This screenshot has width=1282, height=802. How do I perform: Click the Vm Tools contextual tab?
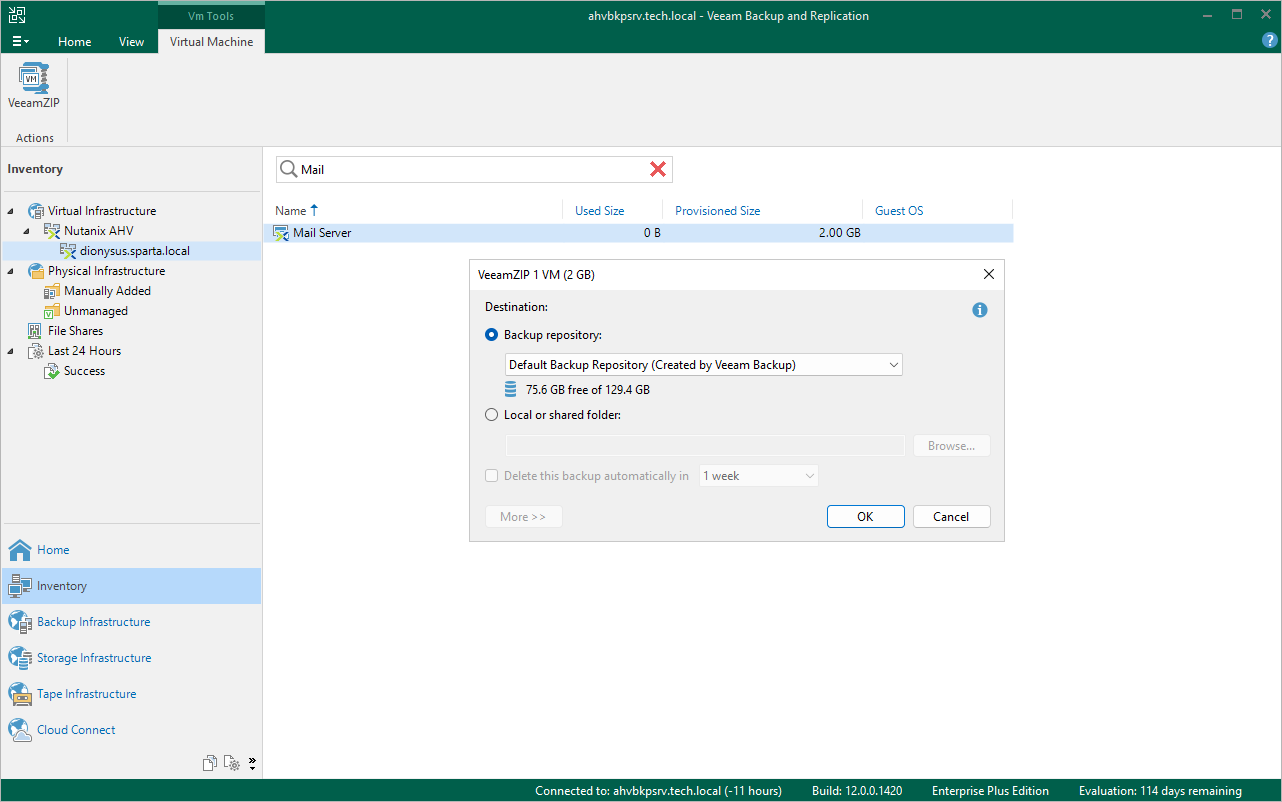tap(211, 16)
